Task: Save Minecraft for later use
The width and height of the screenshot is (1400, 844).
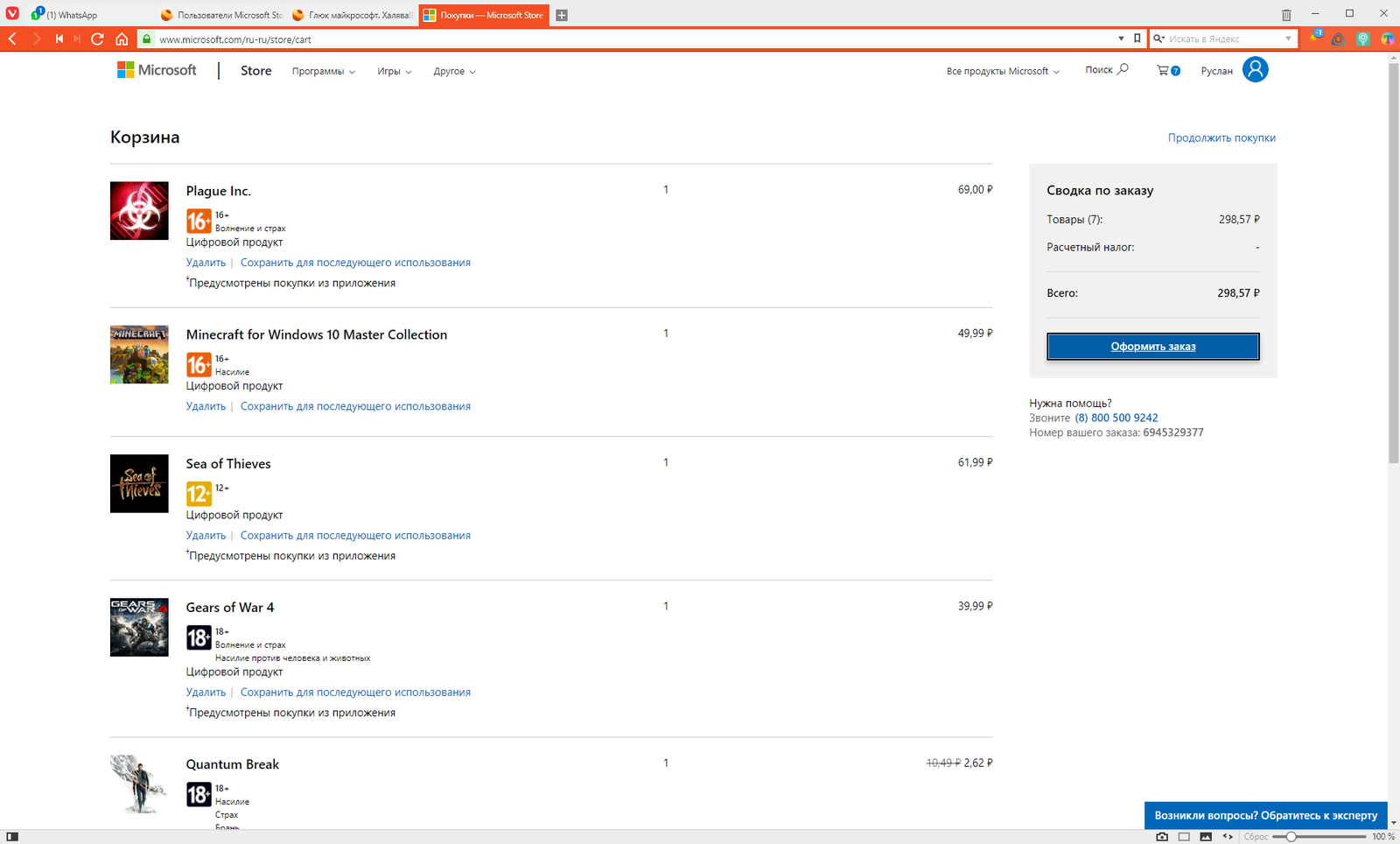Action: click(x=355, y=406)
